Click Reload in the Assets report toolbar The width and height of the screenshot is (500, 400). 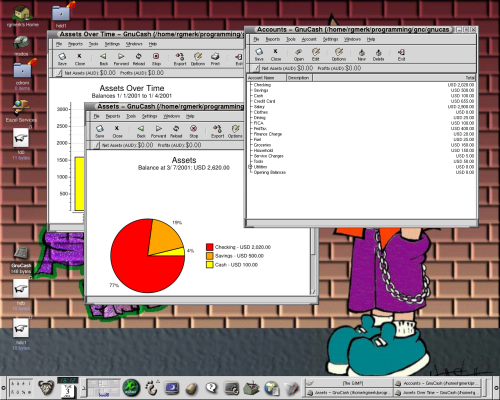pos(176,131)
